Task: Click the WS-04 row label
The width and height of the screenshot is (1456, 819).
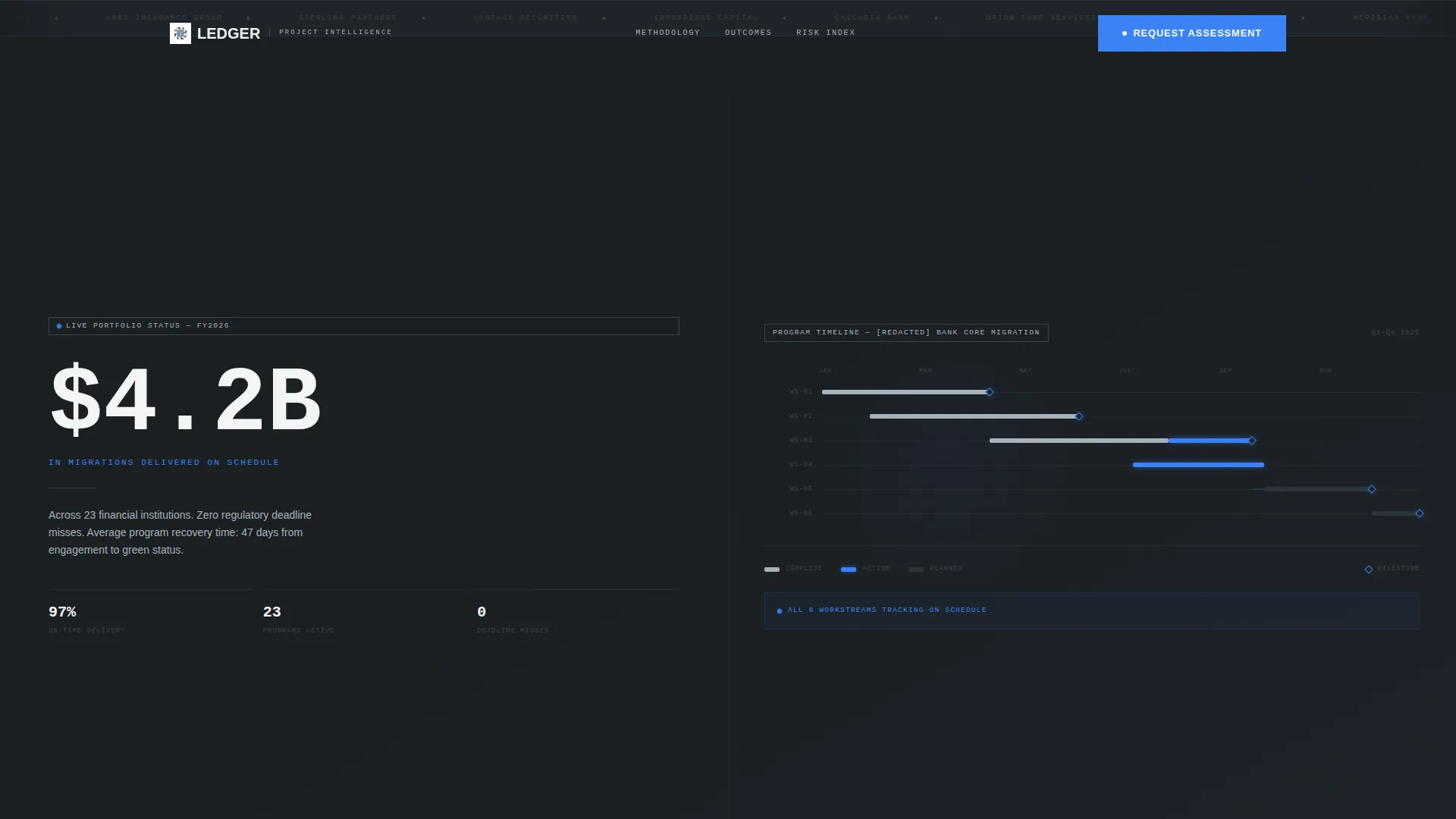Action: click(801, 465)
